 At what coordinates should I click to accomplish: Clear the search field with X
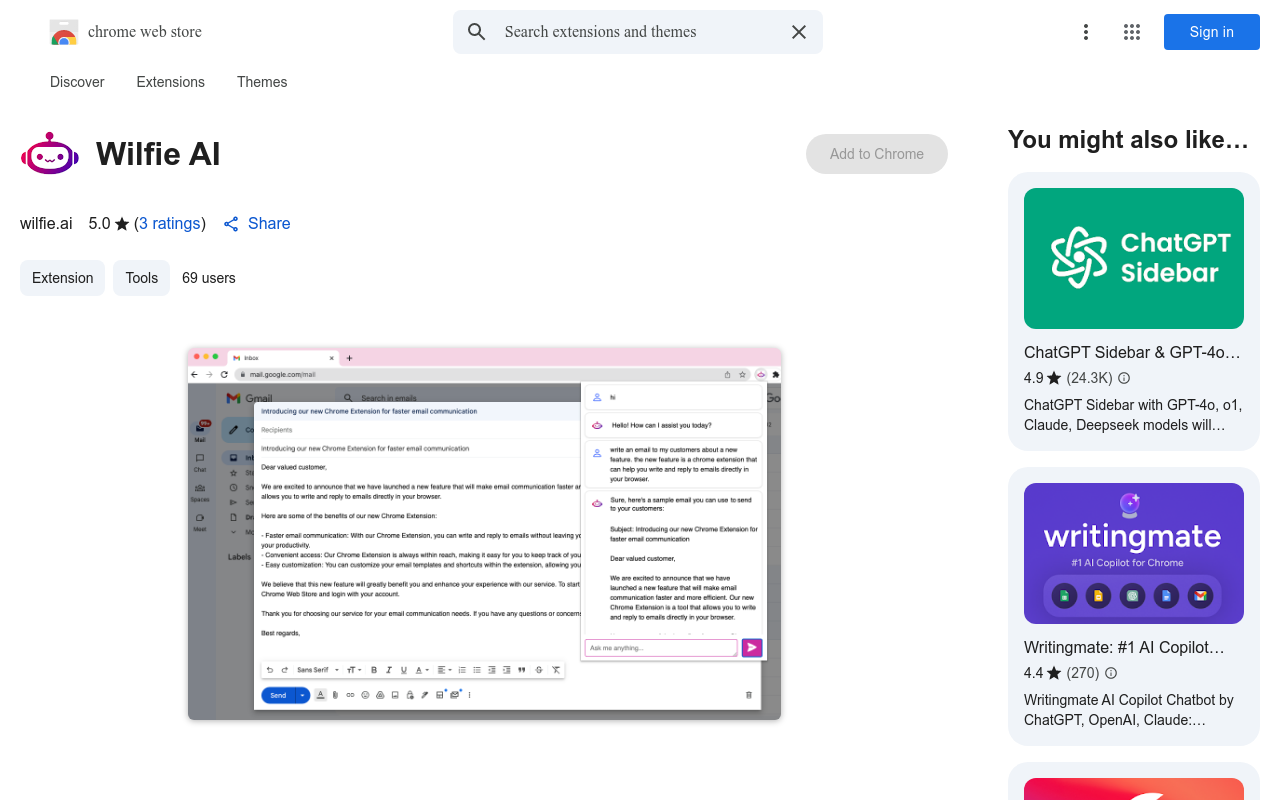tap(799, 32)
